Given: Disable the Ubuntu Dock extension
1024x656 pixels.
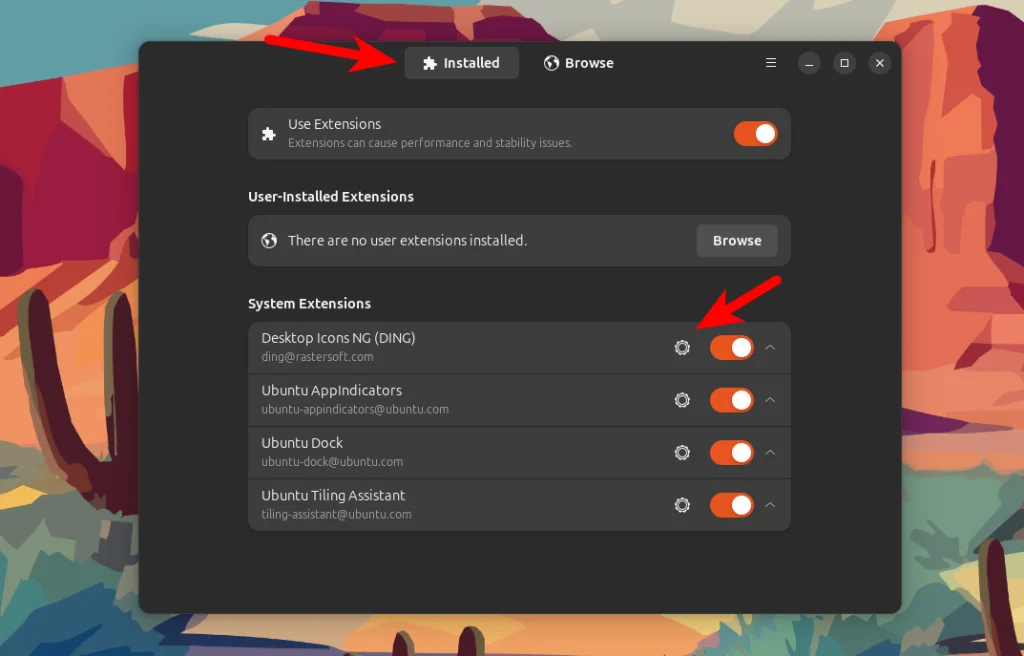Looking at the screenshot, I should tap(731, 452).
